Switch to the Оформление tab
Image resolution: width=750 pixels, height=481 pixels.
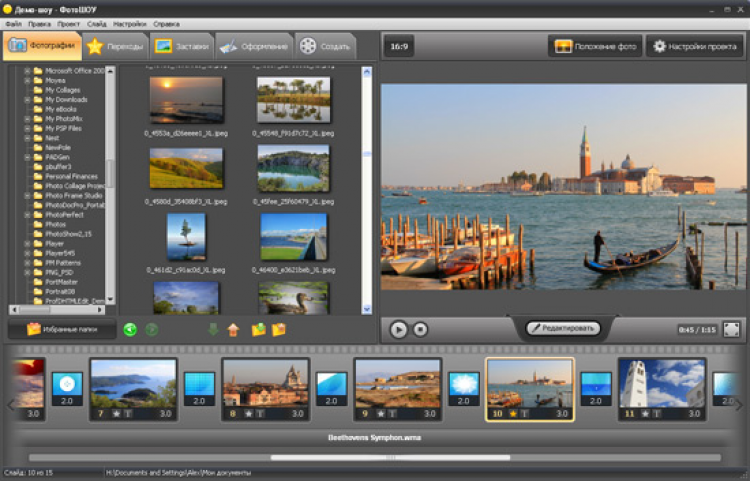coord(254,46)
